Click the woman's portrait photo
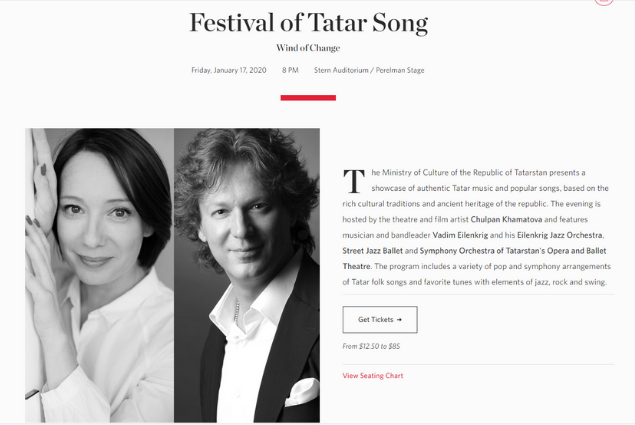This screenshot has height=425, width=635. pos(100,276)
